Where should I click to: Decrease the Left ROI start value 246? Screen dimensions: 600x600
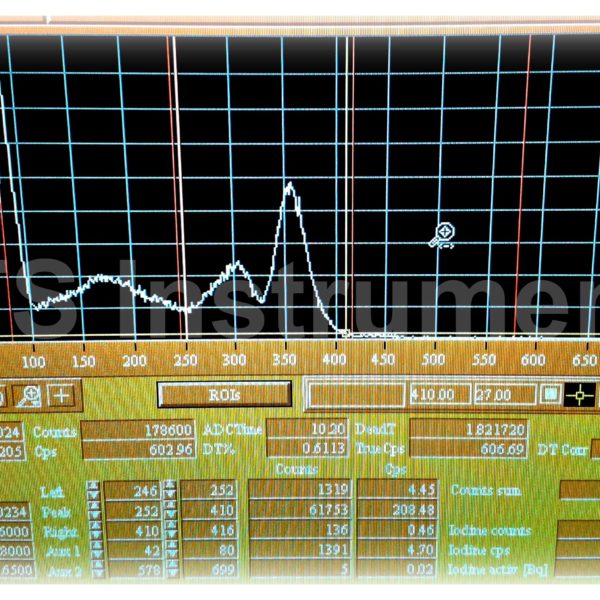coord(93,496)
